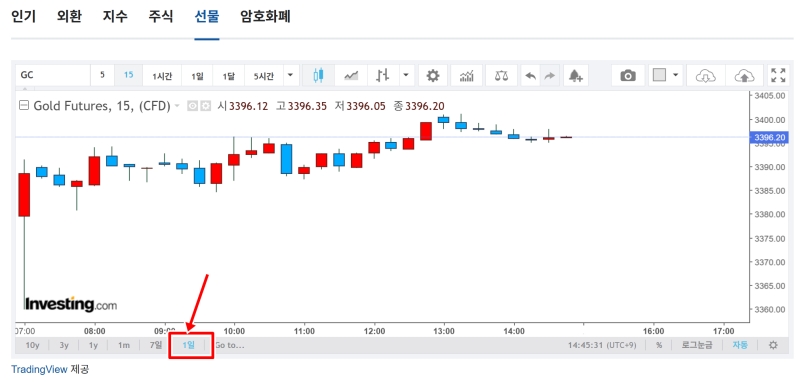Image resolution: width=800 pixels, height=382 pixels.
Task: Open Gold Futures series settings icon
Action: pyautogui.click(x=205, y=106)
